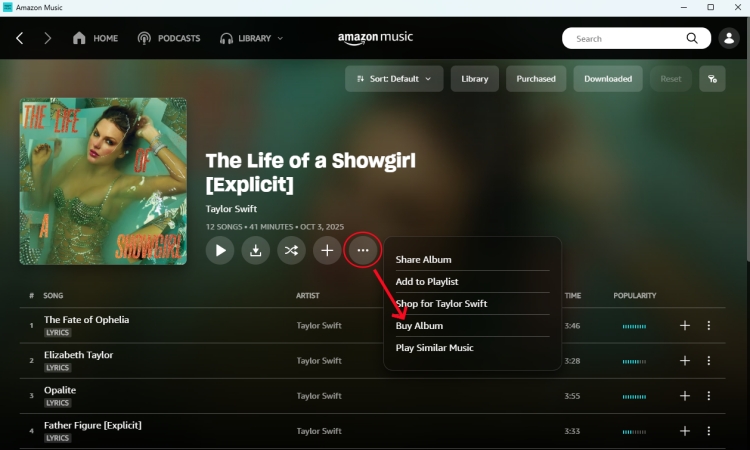This screenshot has height=450, width=750.
Task: Click the album more options ellipsis button
Action: (363, 250)
